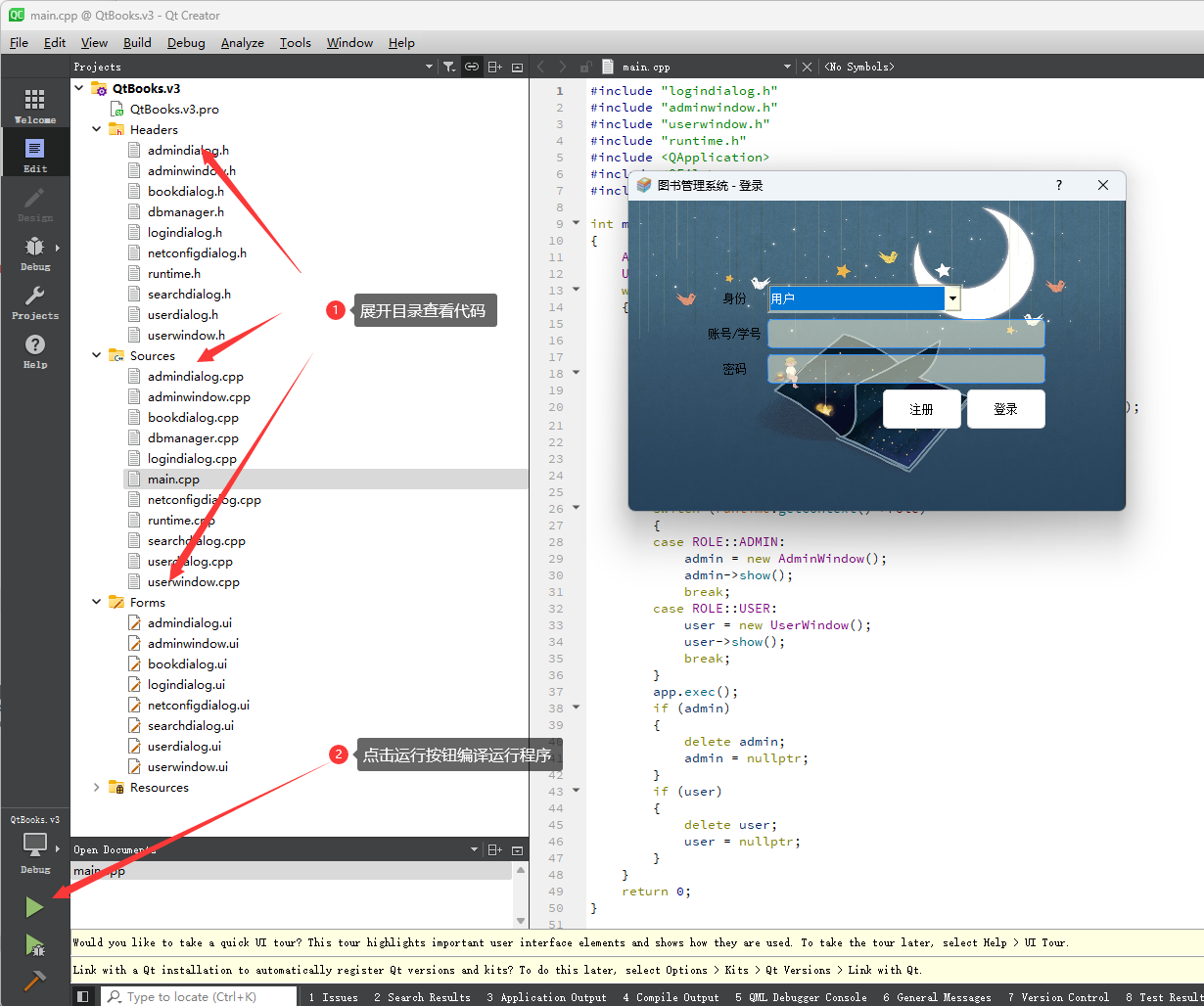Select bookdialog.ui under Forms
Viewport: 1204px width, 1006px height.
click(x=187, y=663)
